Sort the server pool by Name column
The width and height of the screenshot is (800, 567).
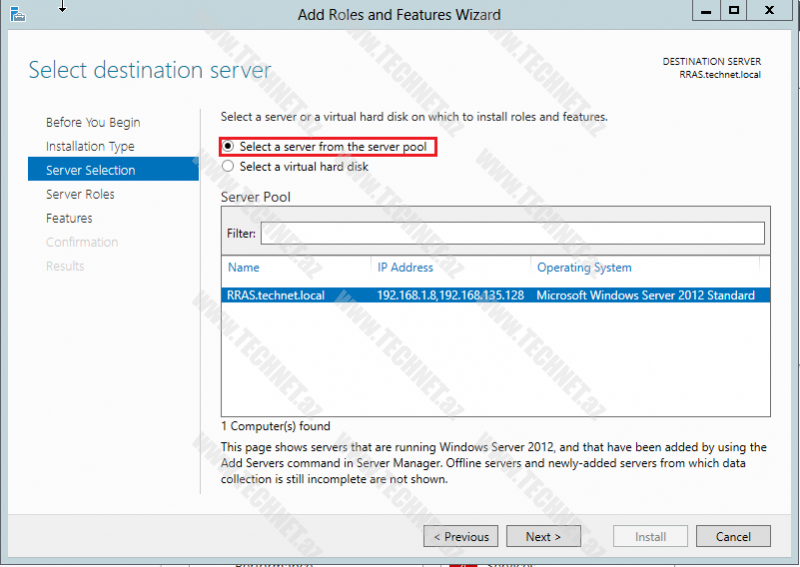pos(244,267)
